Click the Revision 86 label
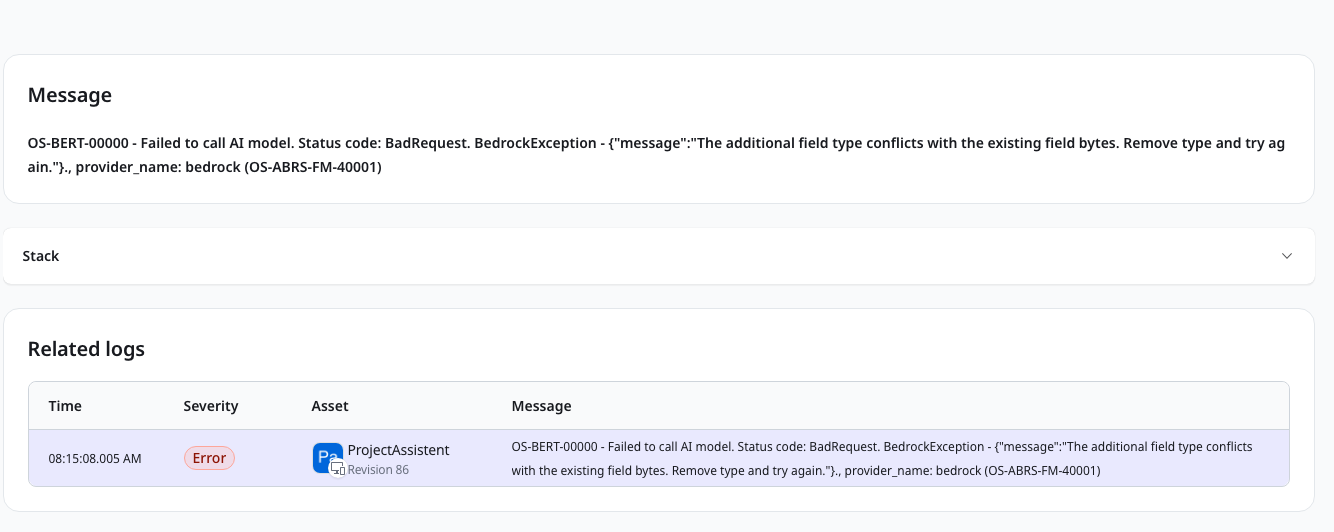Viewport: 1334px width, 532px height. pos(378,469)
